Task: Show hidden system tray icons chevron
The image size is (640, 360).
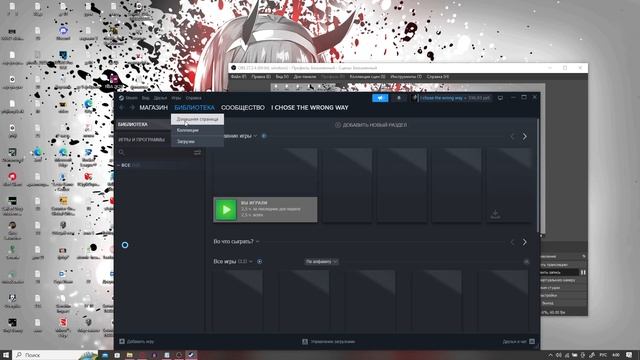Action: [550, 355]
